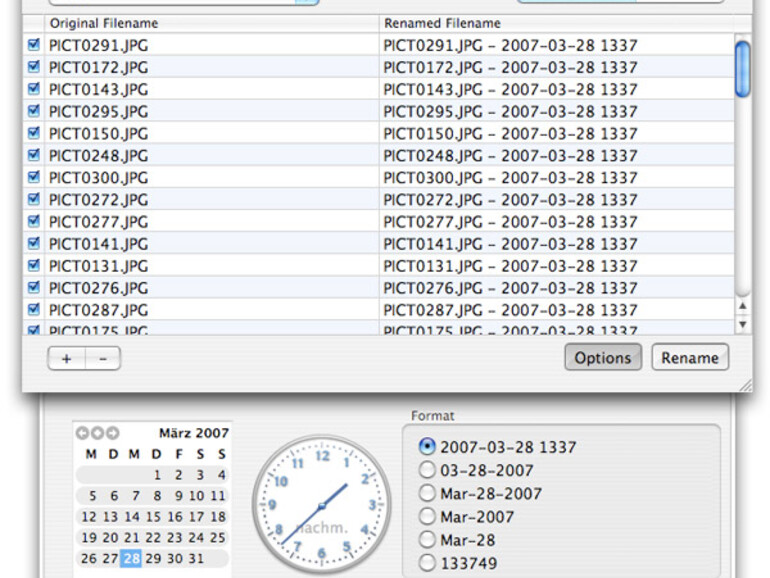Image resolution: width=770 pixels, height=578 pixels.
Task: Click the scroll up arrow of file list
Action: coord(742,307)
